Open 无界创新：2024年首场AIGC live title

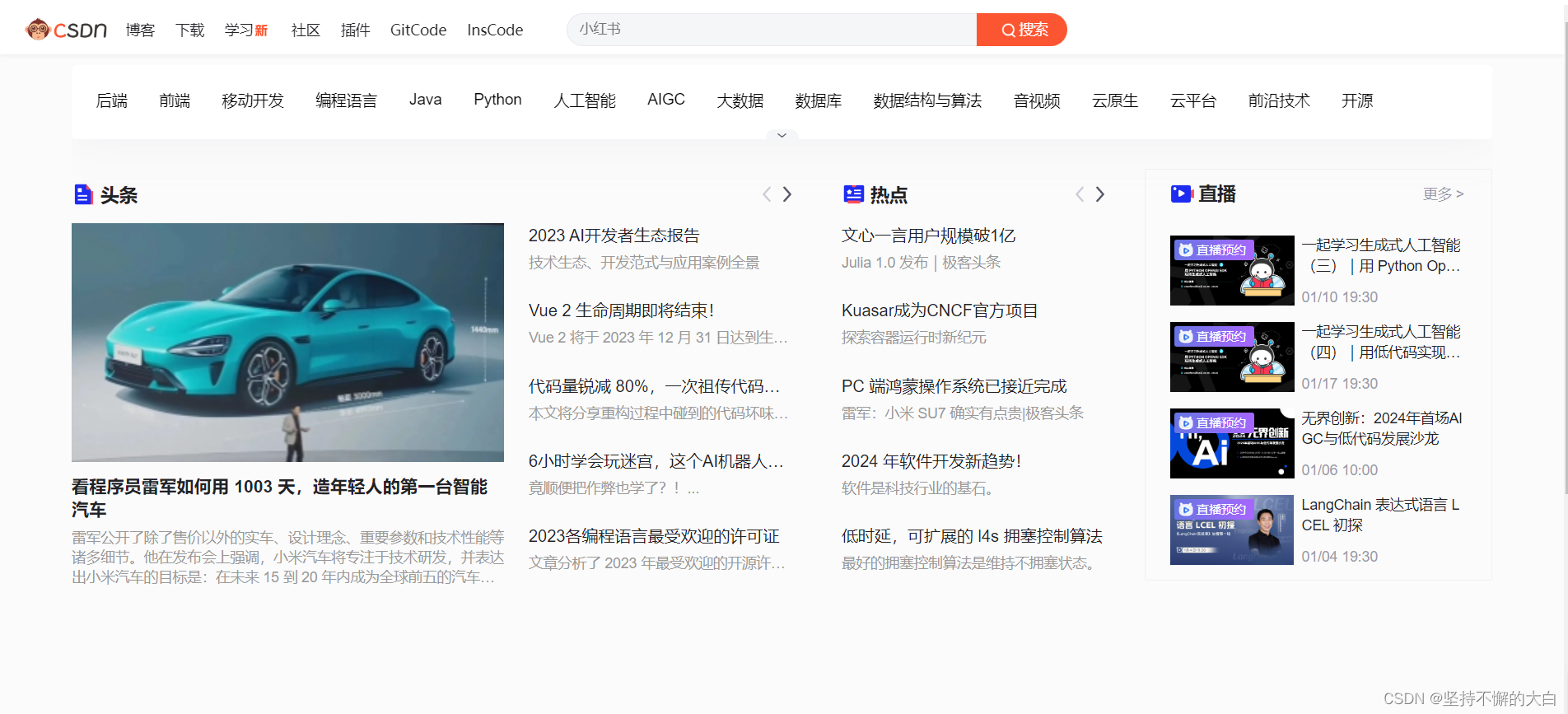1382,428
